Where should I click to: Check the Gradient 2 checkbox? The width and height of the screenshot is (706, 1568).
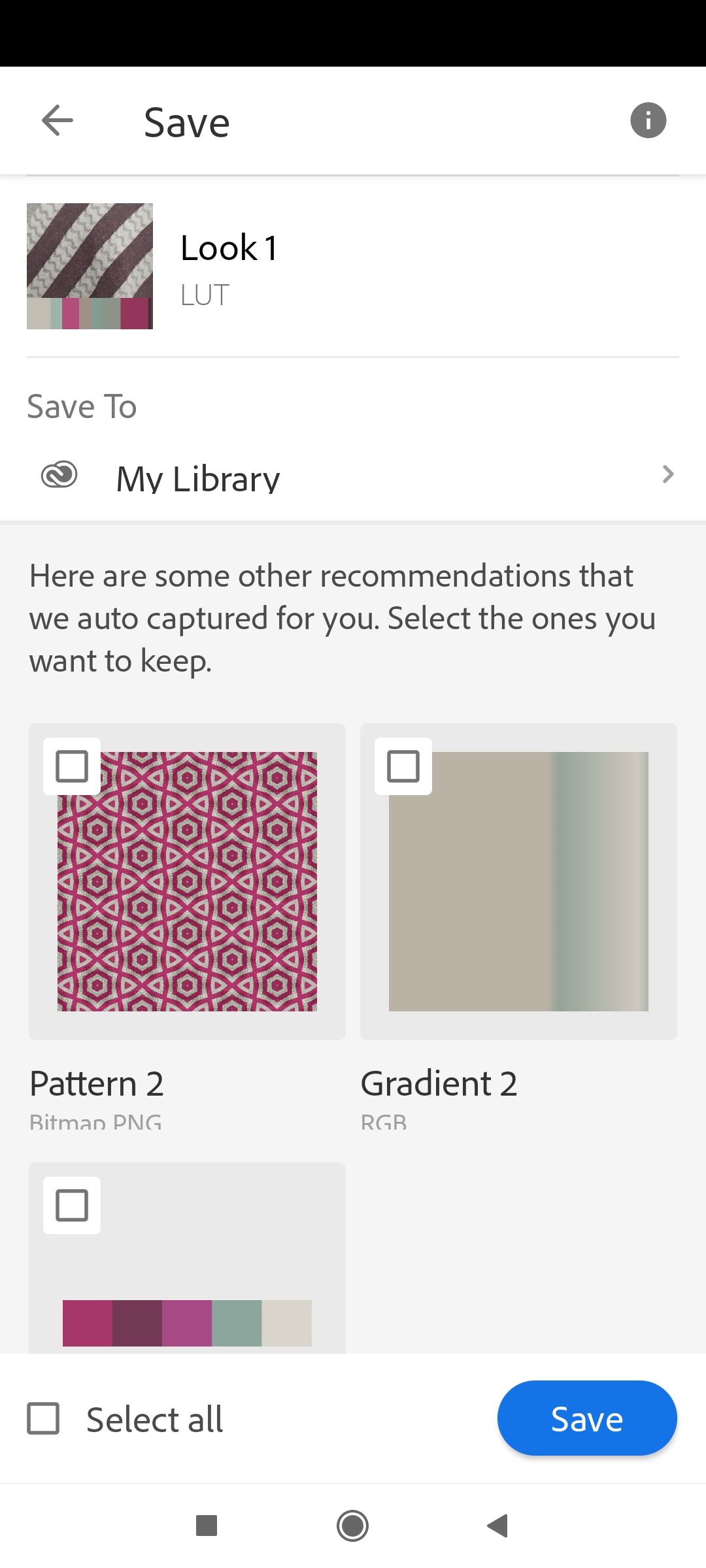coord(403,766)
